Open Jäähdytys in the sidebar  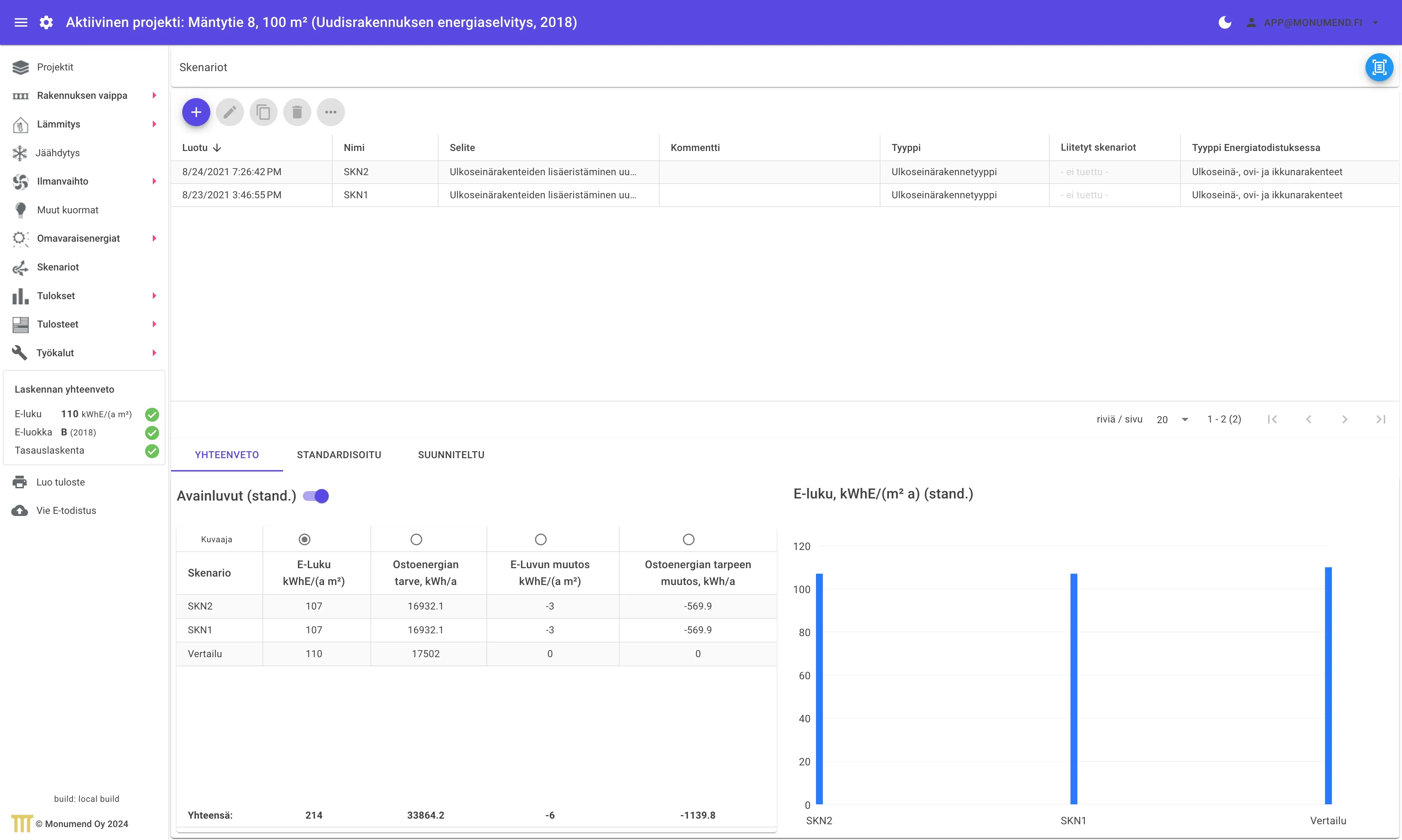tap(57, 153)
